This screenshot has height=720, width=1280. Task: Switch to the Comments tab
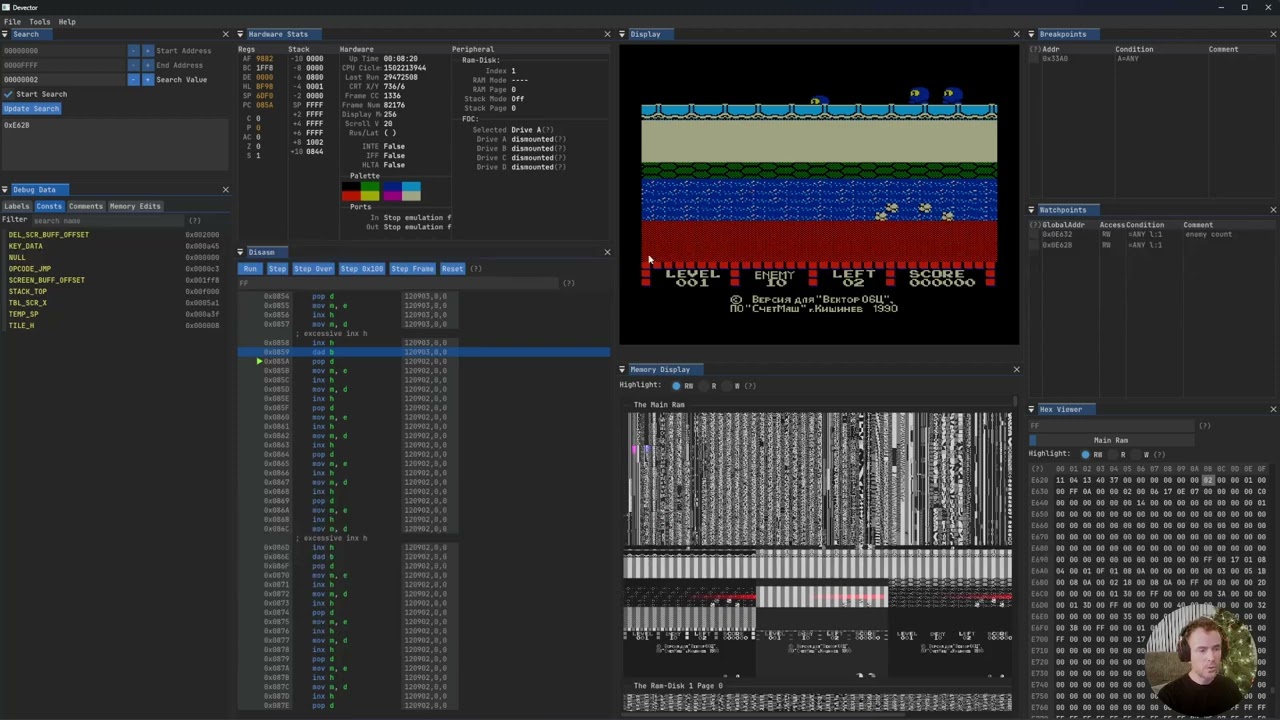coord(85,206)
